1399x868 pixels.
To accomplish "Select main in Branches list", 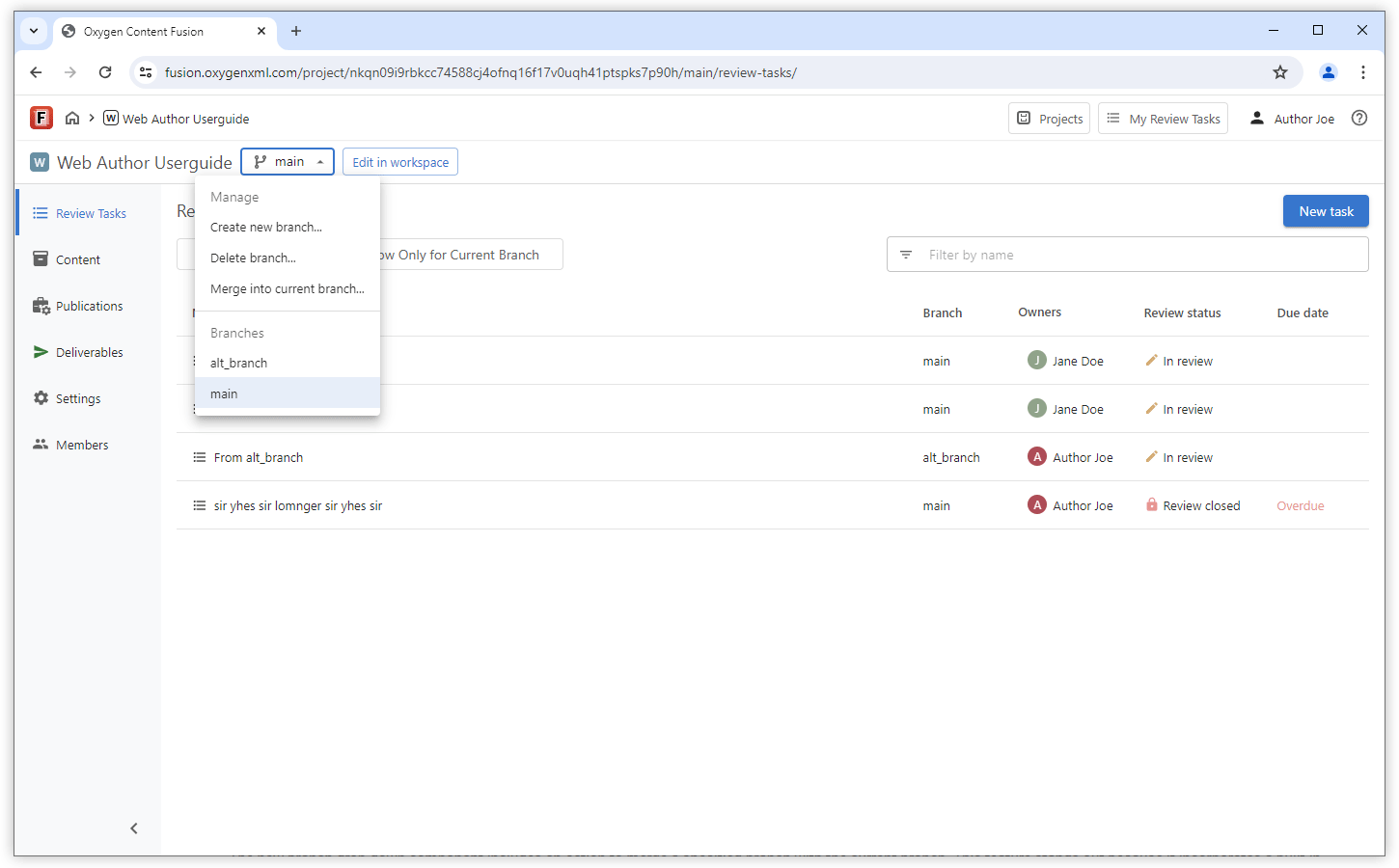I will click(288, 393).
